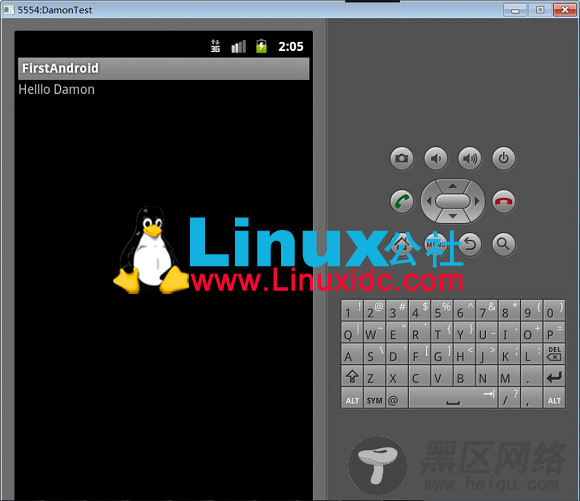Click the R key

(419, 332)
